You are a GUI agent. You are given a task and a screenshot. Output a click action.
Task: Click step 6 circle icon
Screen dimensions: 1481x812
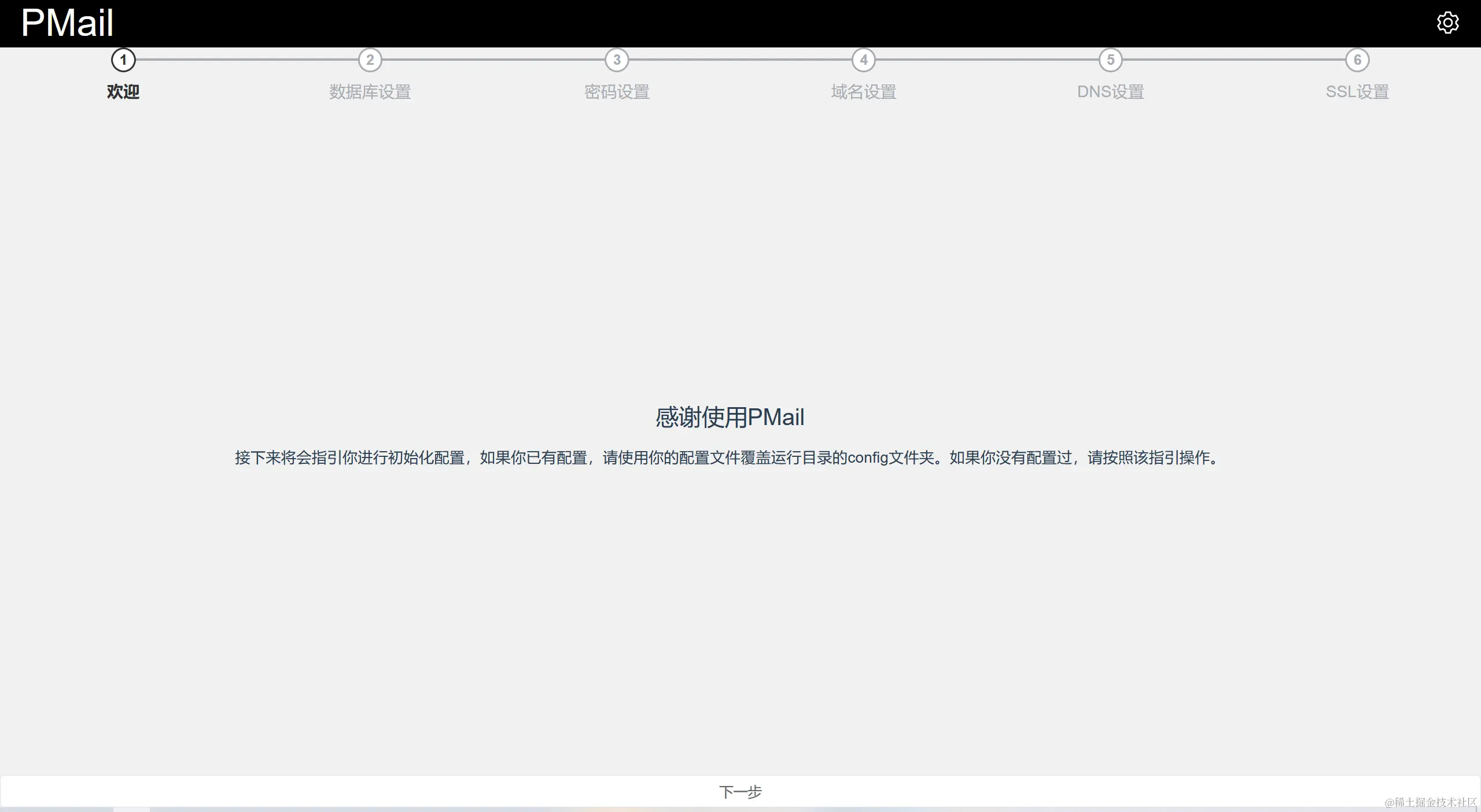pyautogui.click(x=1357, y=60)
